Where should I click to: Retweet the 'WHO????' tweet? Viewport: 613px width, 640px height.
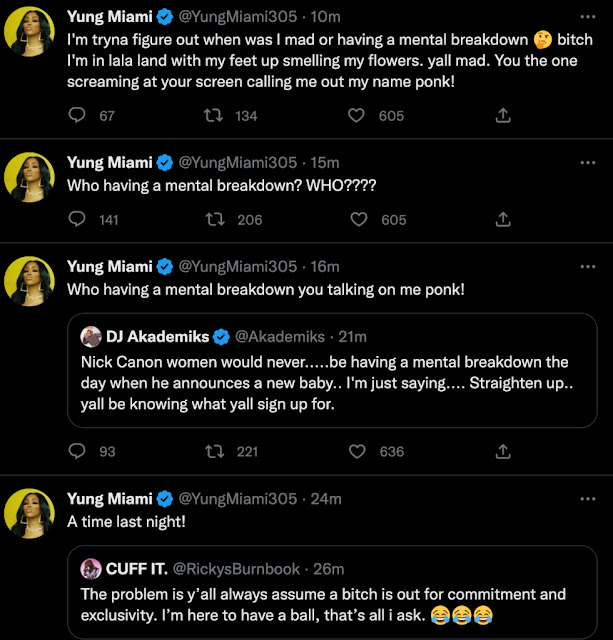(212, 220)
